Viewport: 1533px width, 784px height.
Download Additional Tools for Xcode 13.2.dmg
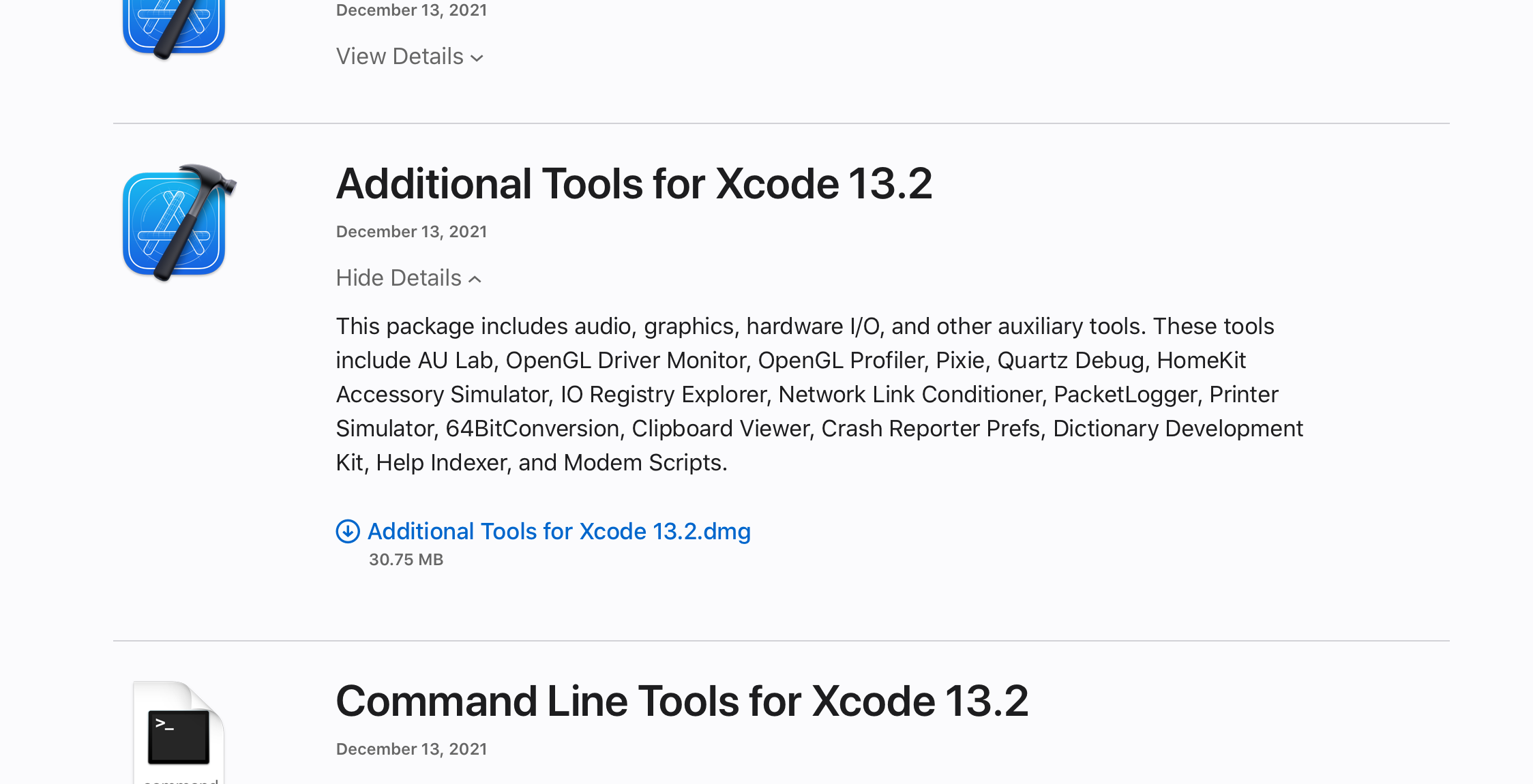point(559,532)
